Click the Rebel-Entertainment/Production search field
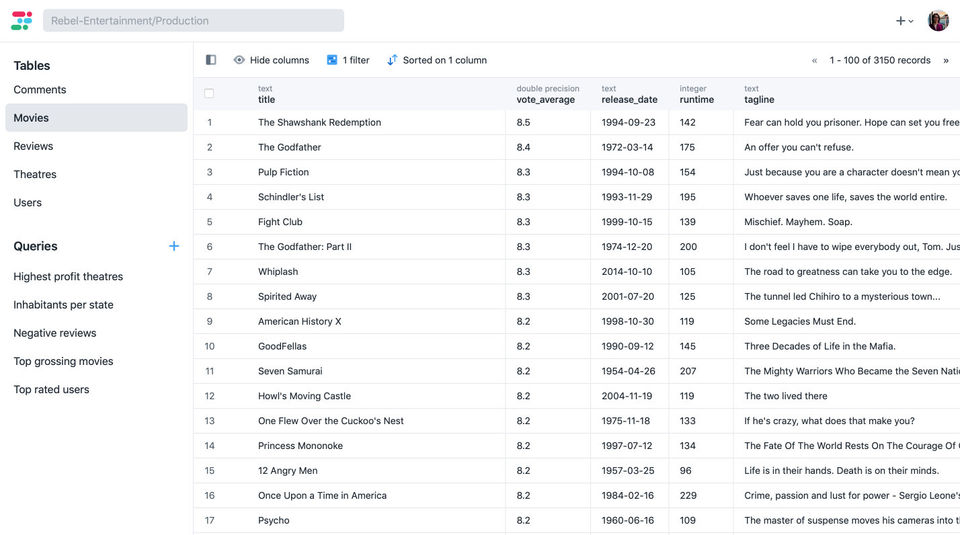Screen dimensions: 960x535 (193, 20)
